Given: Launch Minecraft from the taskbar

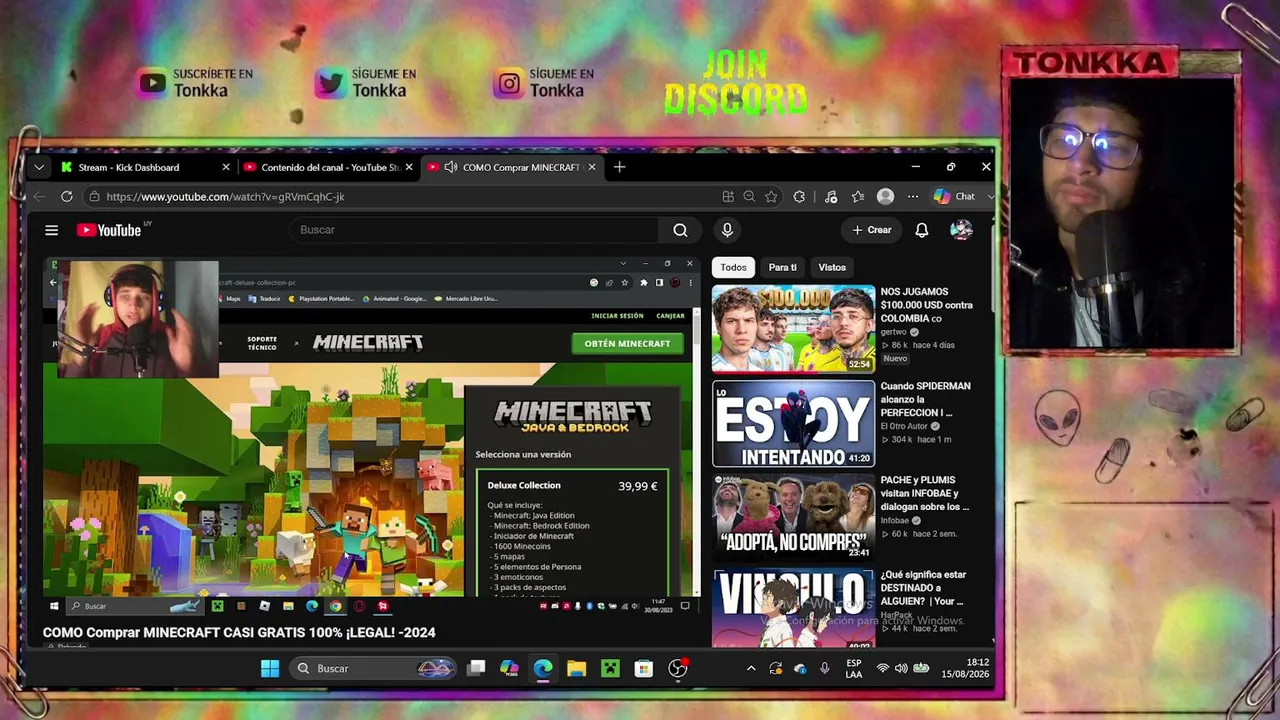Looking at the screenshot, I should (610, 668).
